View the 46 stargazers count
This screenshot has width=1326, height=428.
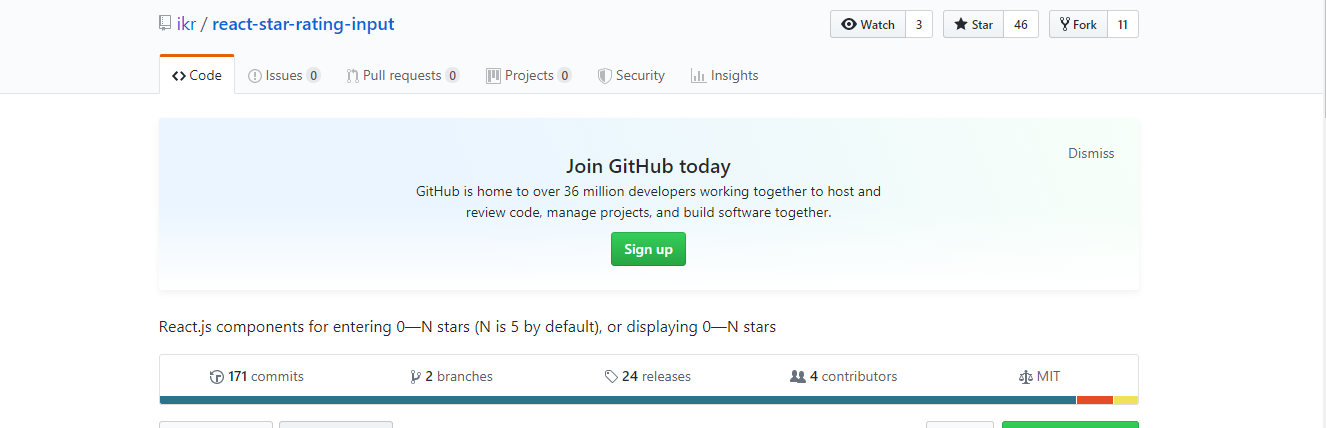coord(1020,24)
